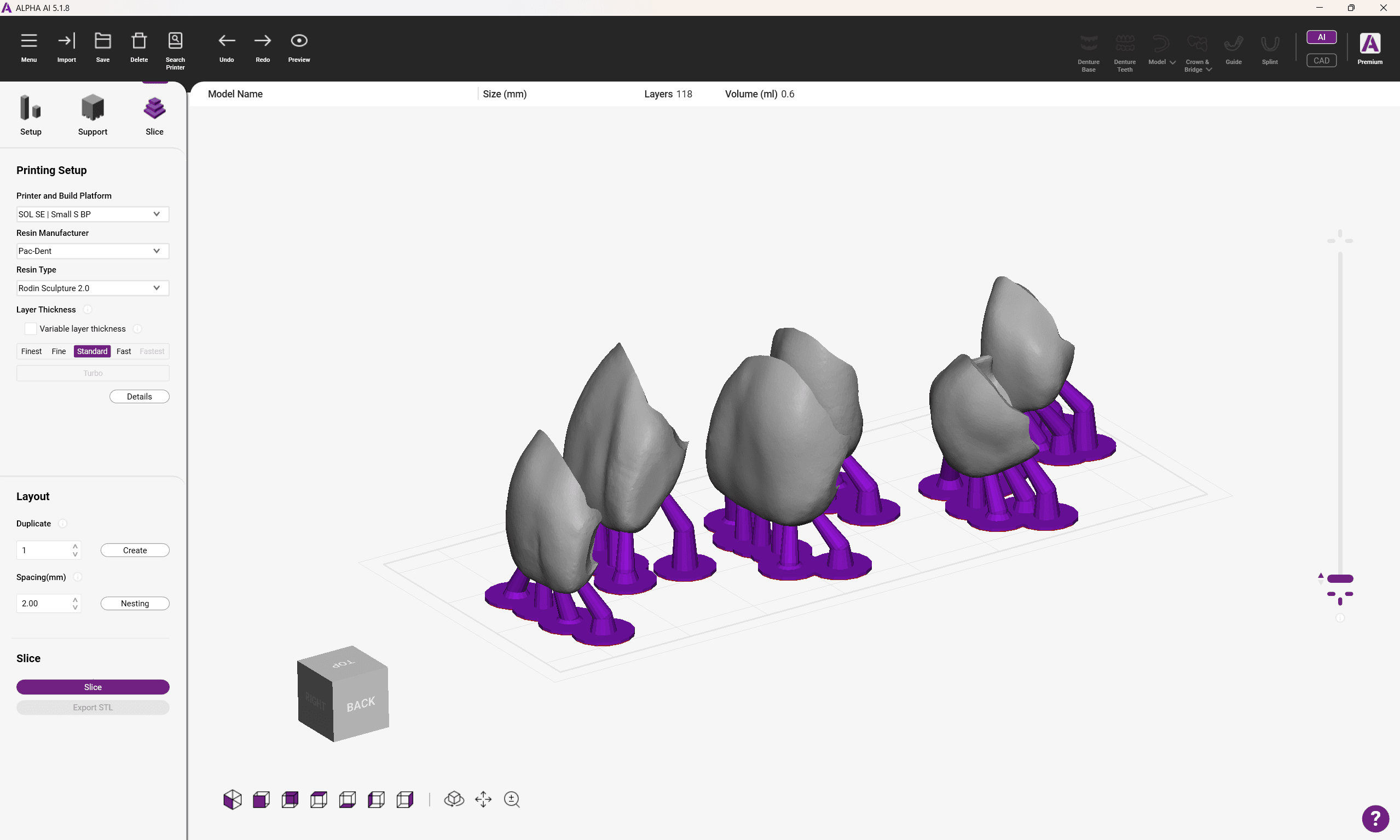Switch to CAD mode toggle
Image resolution: width=1400 pixels, height=840 pixels.
[x=1321, y=61]
